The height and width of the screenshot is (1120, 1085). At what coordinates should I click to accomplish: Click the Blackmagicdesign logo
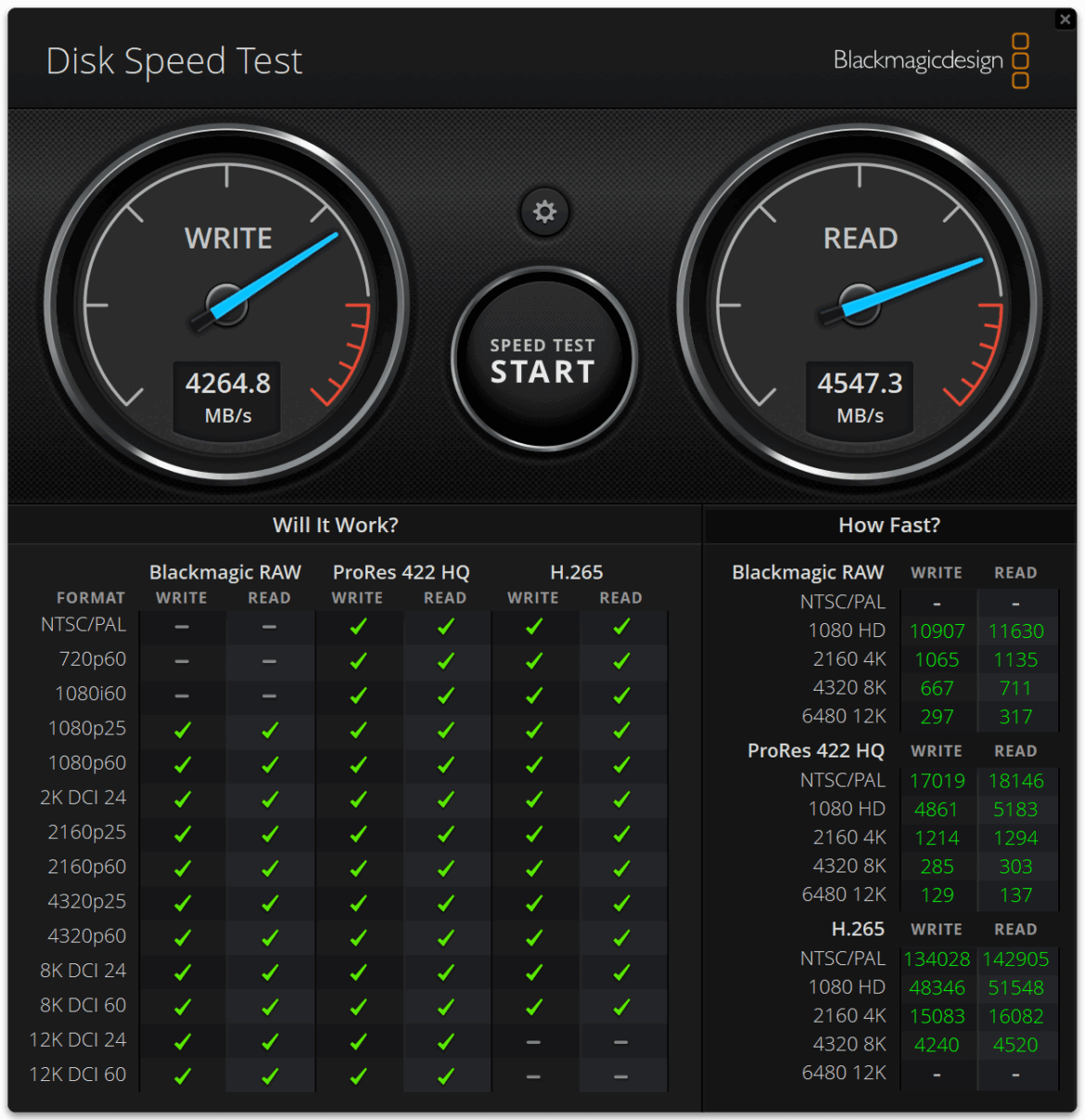click(x=930, y=61)
